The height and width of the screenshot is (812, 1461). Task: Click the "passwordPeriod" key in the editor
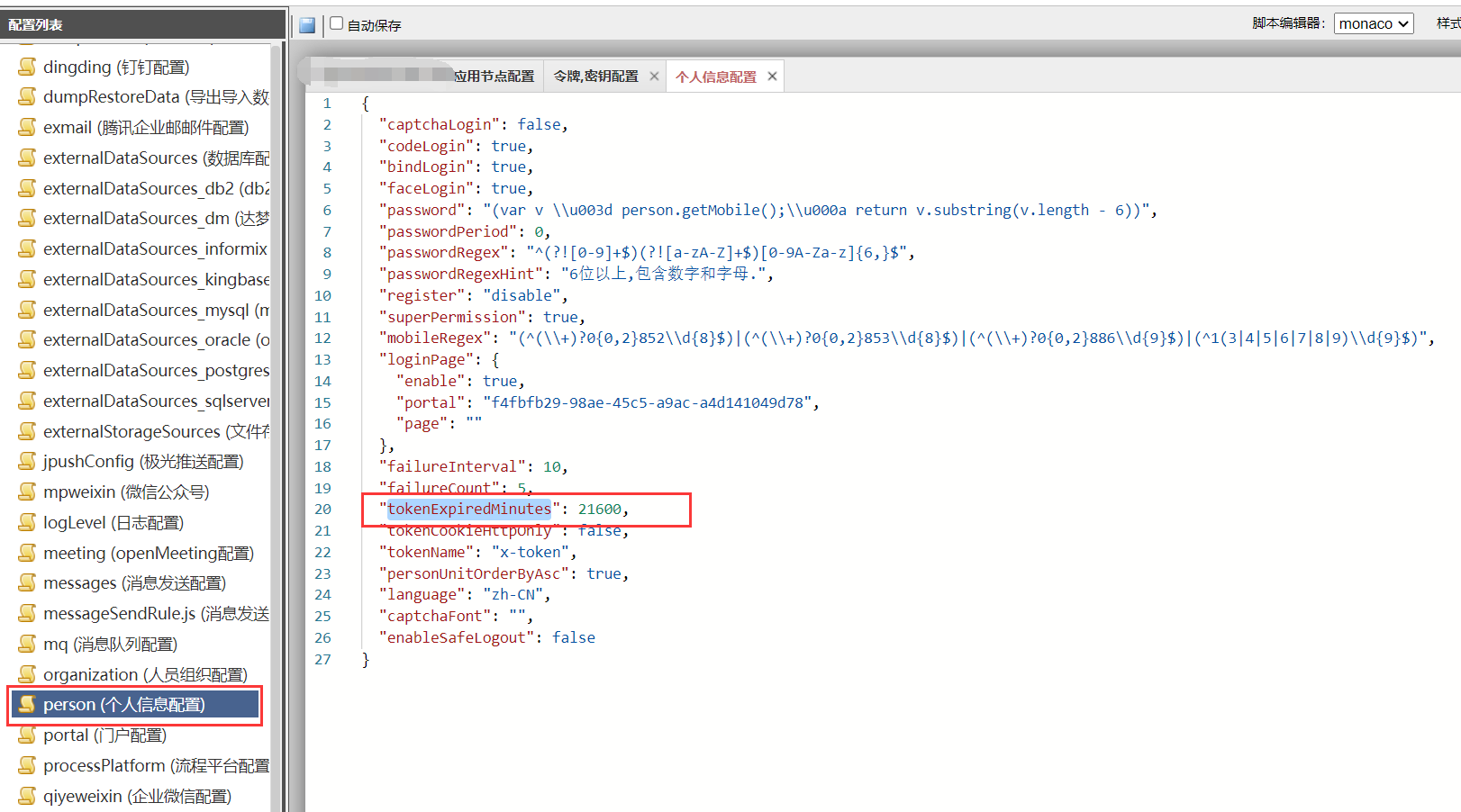pyautogui.click(x=449, y=231)
